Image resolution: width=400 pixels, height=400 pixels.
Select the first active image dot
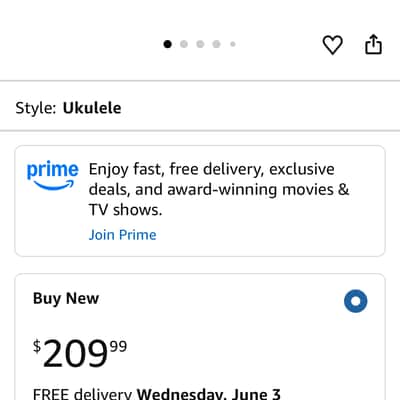tap(167, 44)
